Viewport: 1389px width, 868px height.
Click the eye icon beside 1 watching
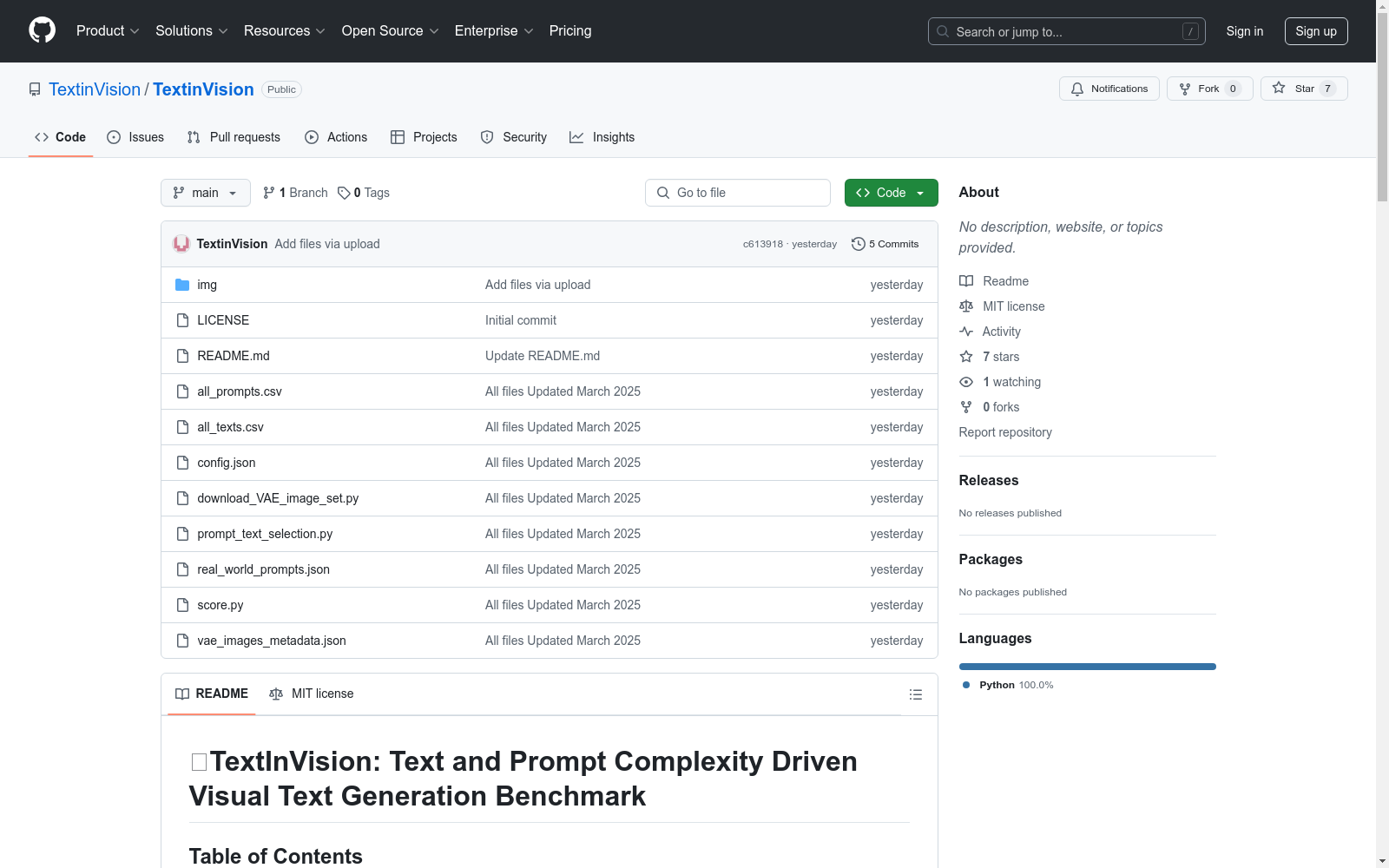(966, 382)
